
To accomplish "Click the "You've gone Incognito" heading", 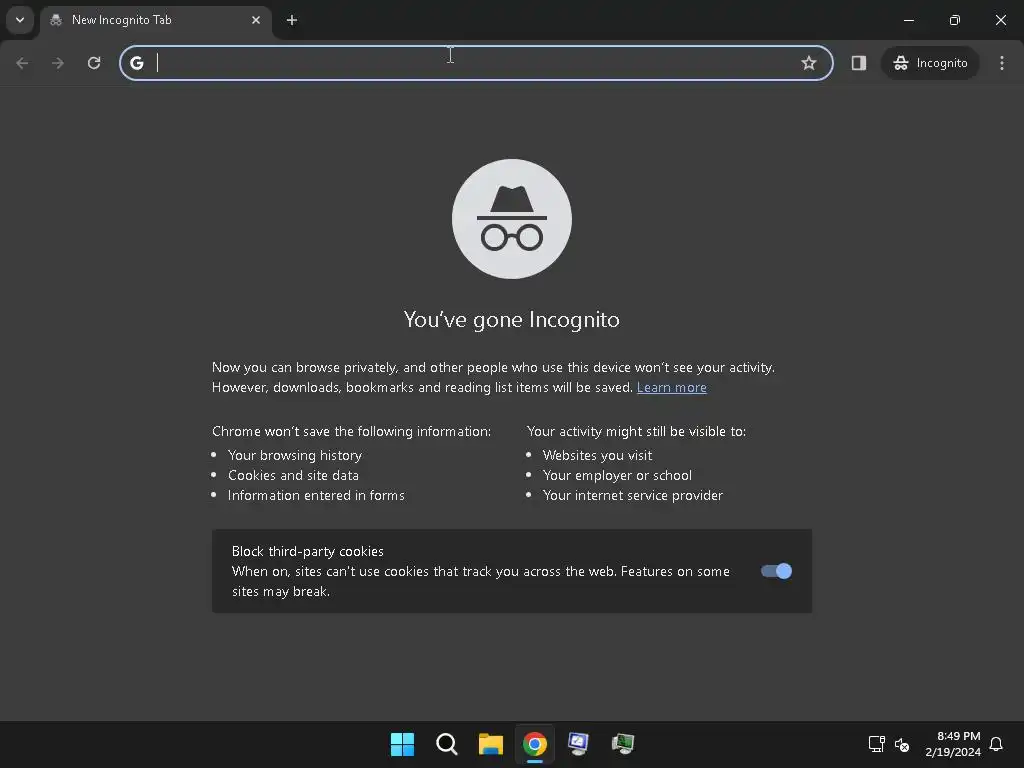I will pyautogui.click(x=511, y=319).
